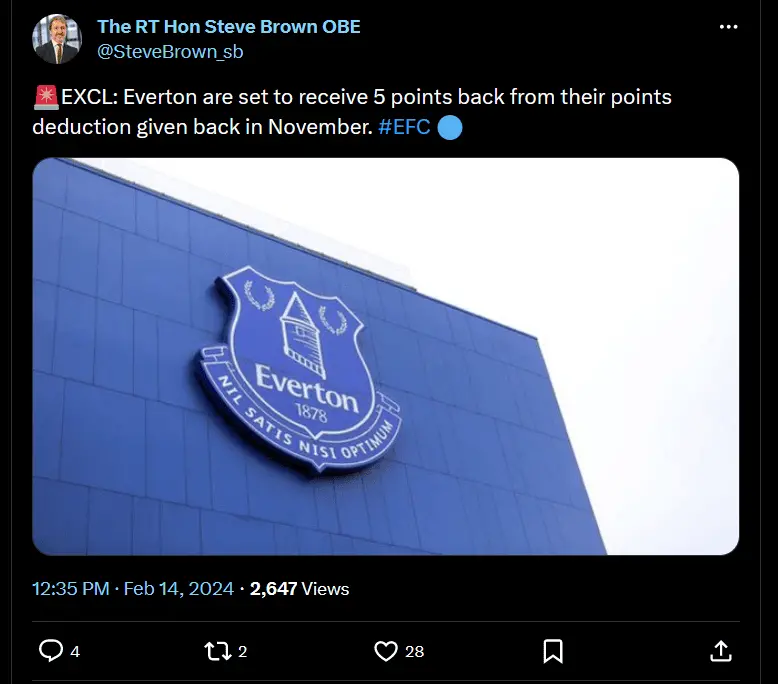Click the reply speech bubble icon

coord(50,651)
